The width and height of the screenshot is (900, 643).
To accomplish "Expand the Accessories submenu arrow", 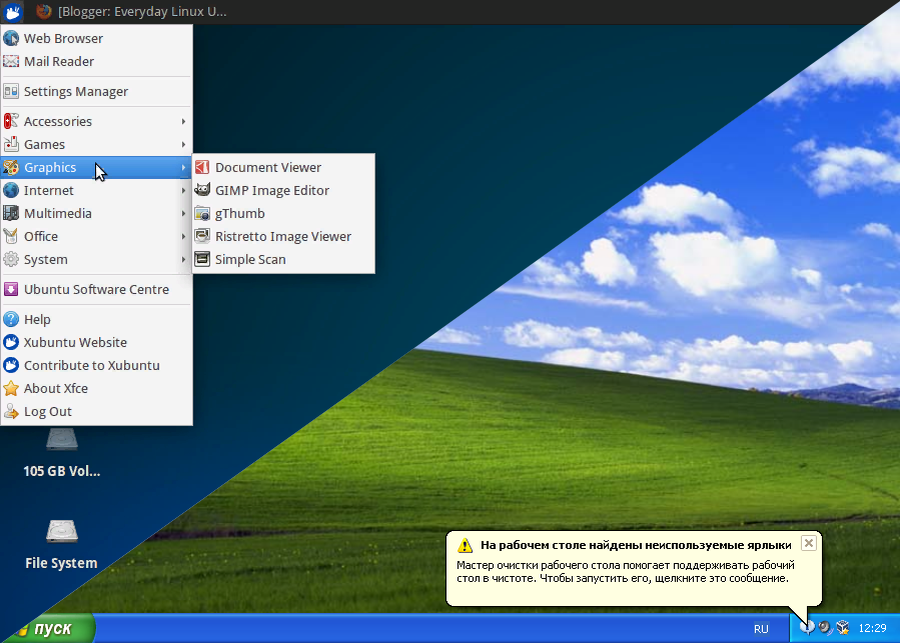I will coord(183,121).
